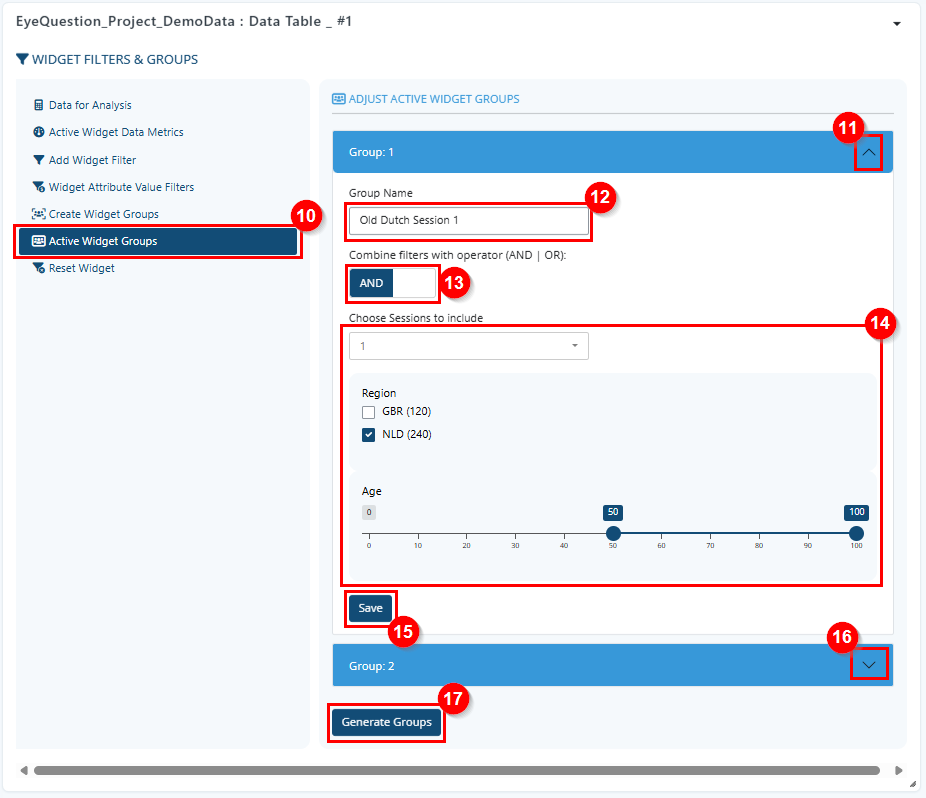Click the WIDGET FILTERS & GROUPS heading
Viewport: 926px width, 798px height.
(115, 59)
